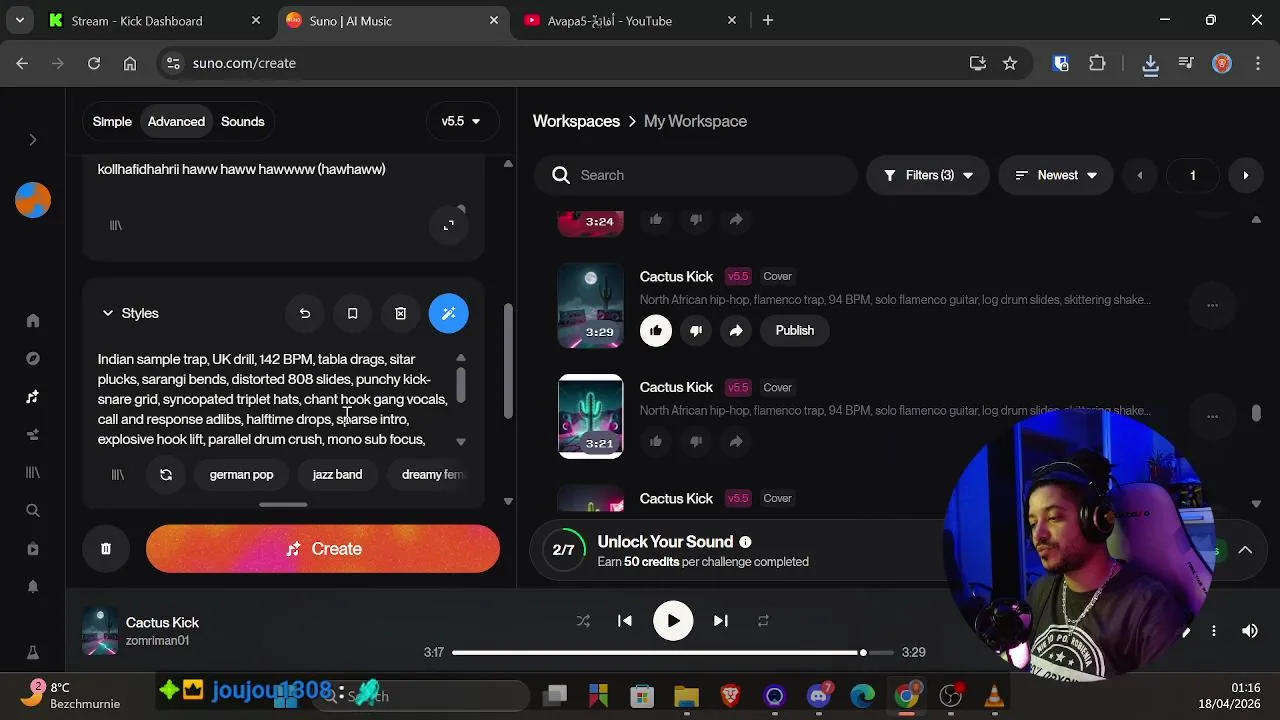
Task: Like the 3:24 track at list top
Action: (x=656, y=219)
